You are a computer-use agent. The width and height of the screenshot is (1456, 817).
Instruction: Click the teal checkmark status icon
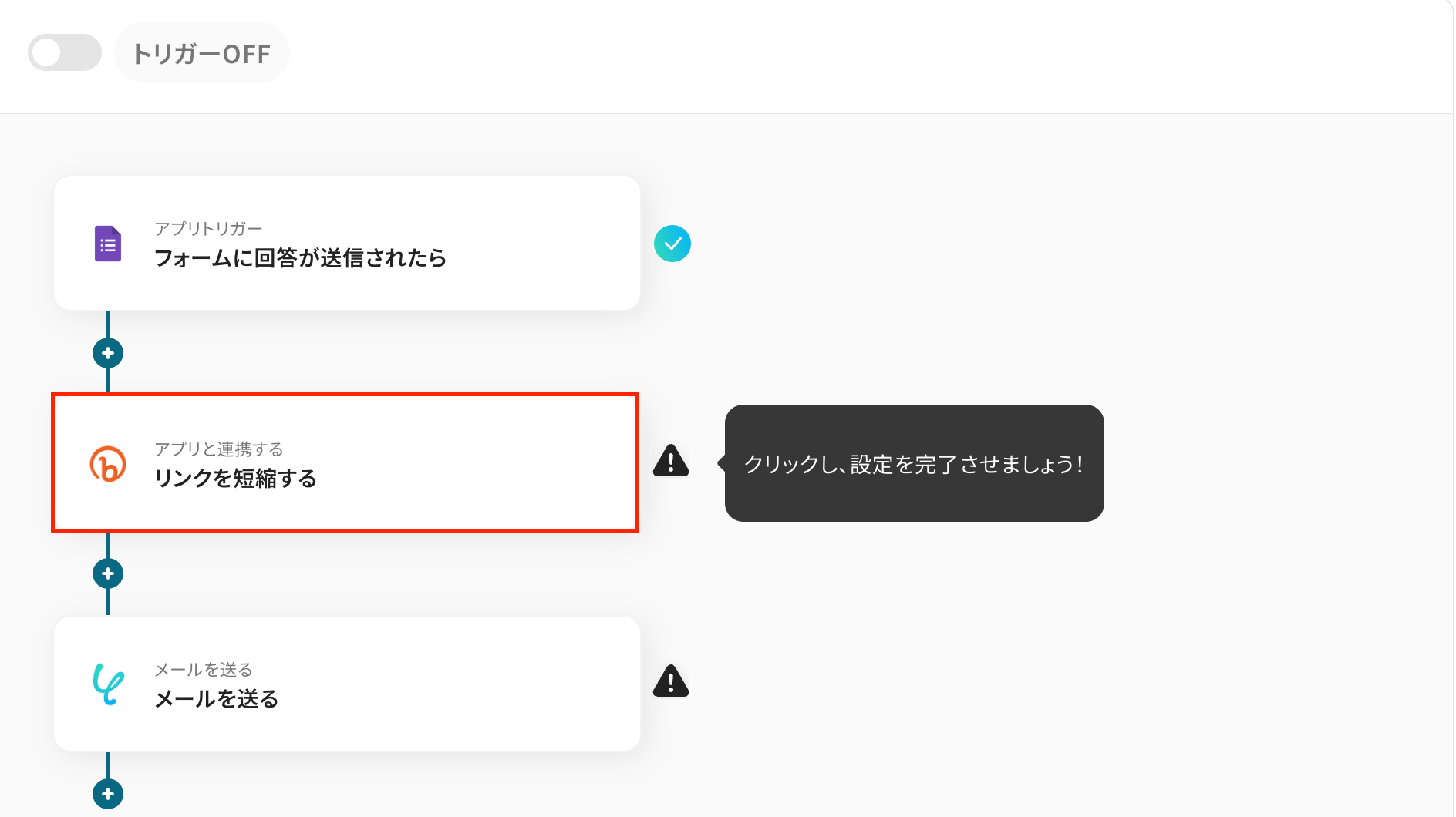click(672, 244)
